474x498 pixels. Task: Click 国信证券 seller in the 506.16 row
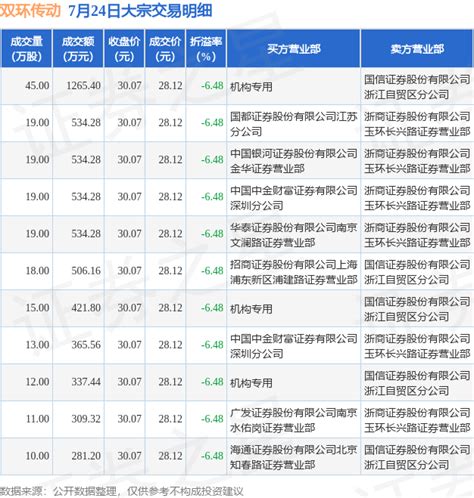[417, 272]
